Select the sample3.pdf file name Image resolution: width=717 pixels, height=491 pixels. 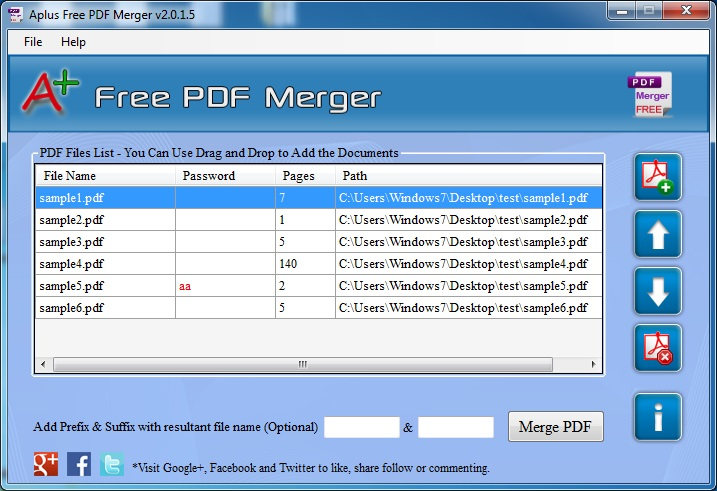coord(71,242)
